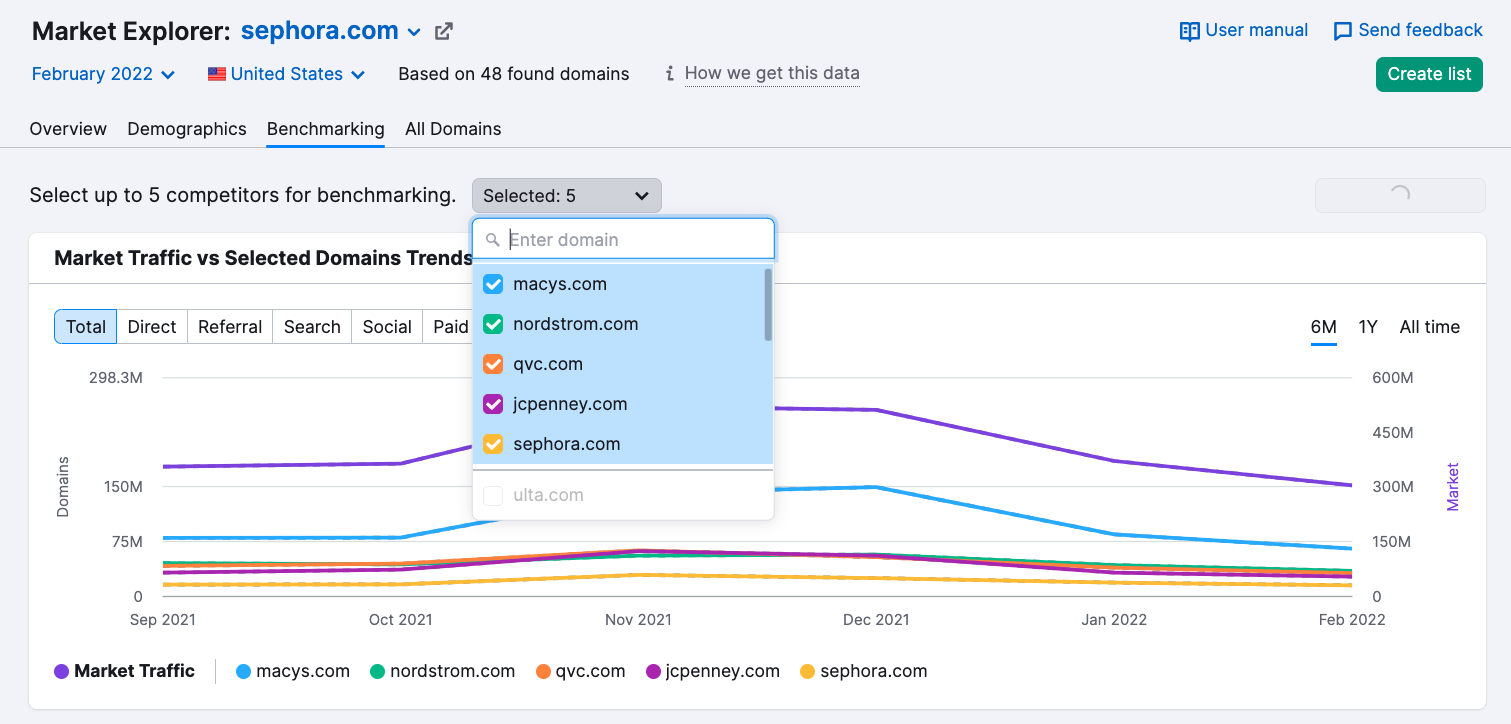The image size is (1511, 724).
Task: Check the ulta.com checkbox
Action: 493,495
